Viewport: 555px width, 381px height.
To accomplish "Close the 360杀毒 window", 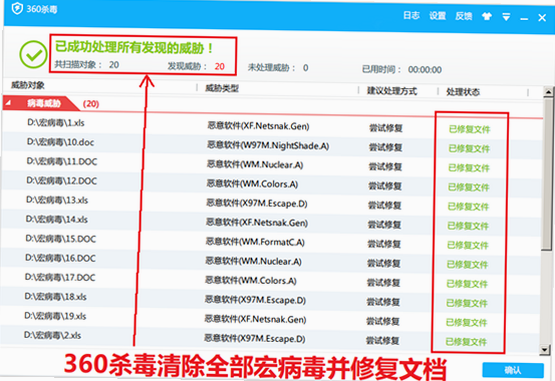I will point(542,17).
